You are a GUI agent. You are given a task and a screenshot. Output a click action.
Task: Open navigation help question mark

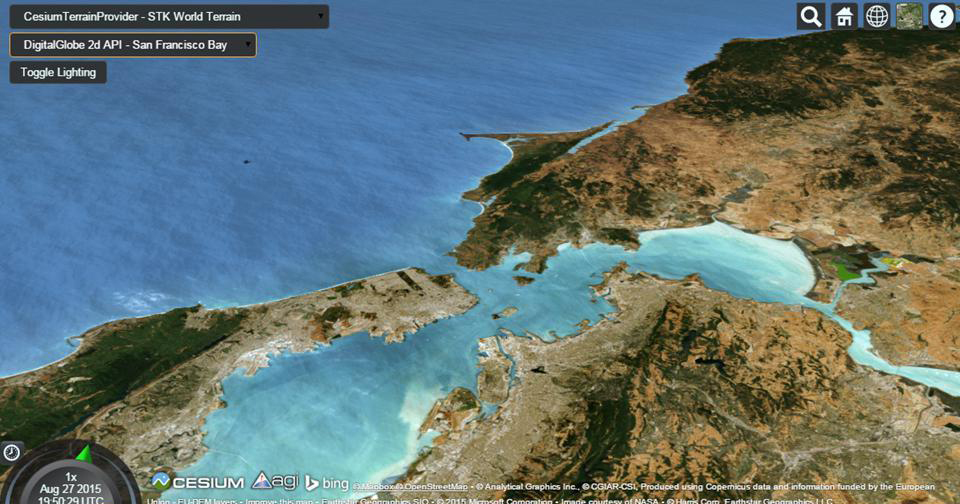click(x=942, y=17)
